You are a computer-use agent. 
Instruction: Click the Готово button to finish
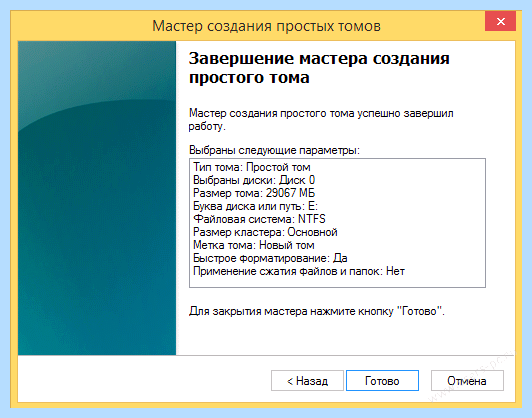382,381
